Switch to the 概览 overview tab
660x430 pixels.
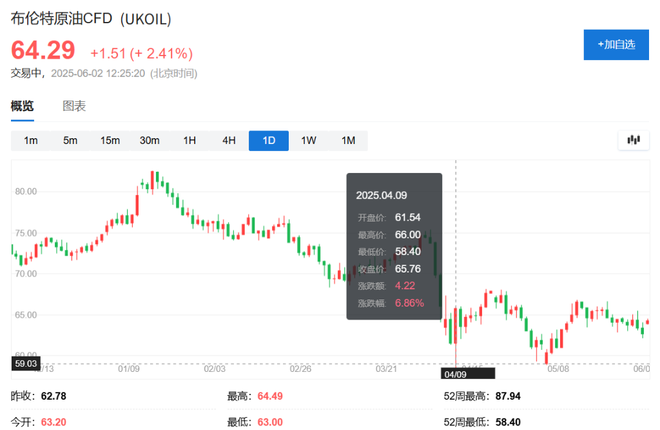point(22,106)
